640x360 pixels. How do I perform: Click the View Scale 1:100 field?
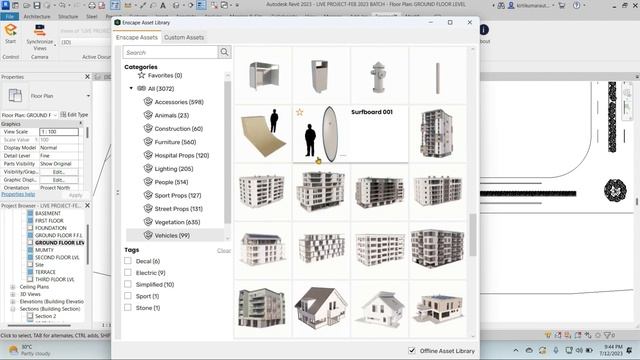pos(59,132)
